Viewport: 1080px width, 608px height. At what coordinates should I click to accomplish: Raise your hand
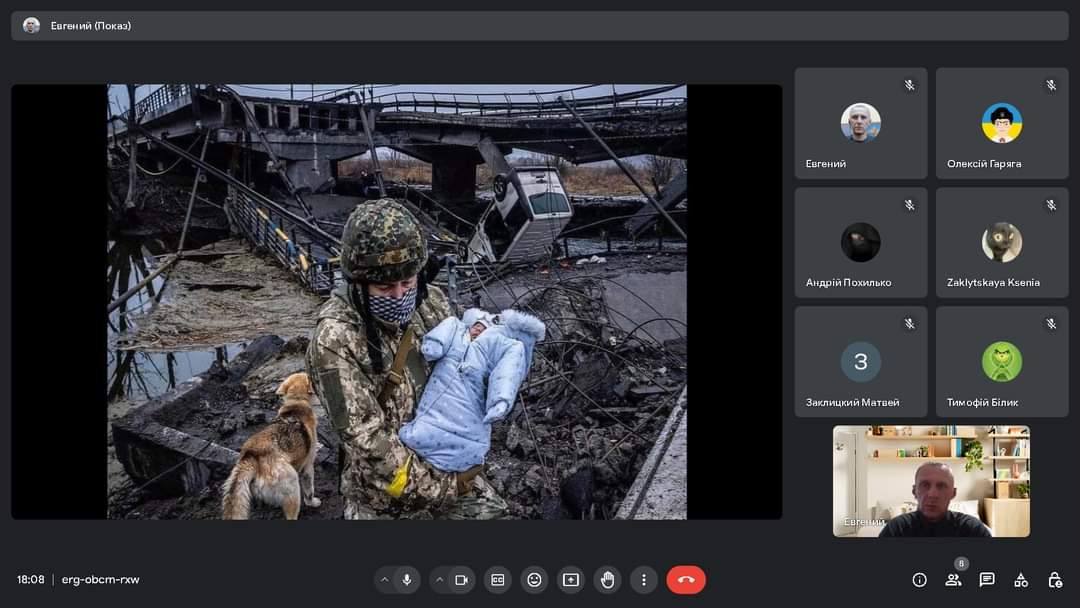607,580
